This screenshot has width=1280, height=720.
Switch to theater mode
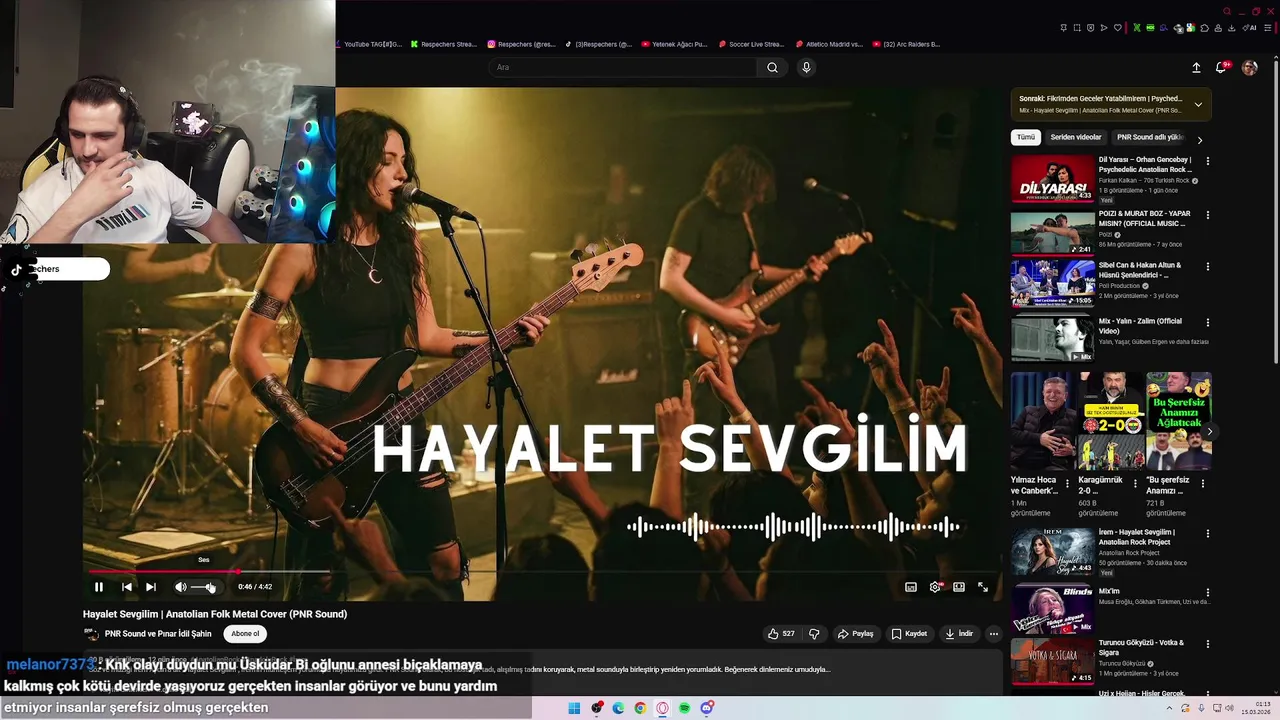point(959,587)
